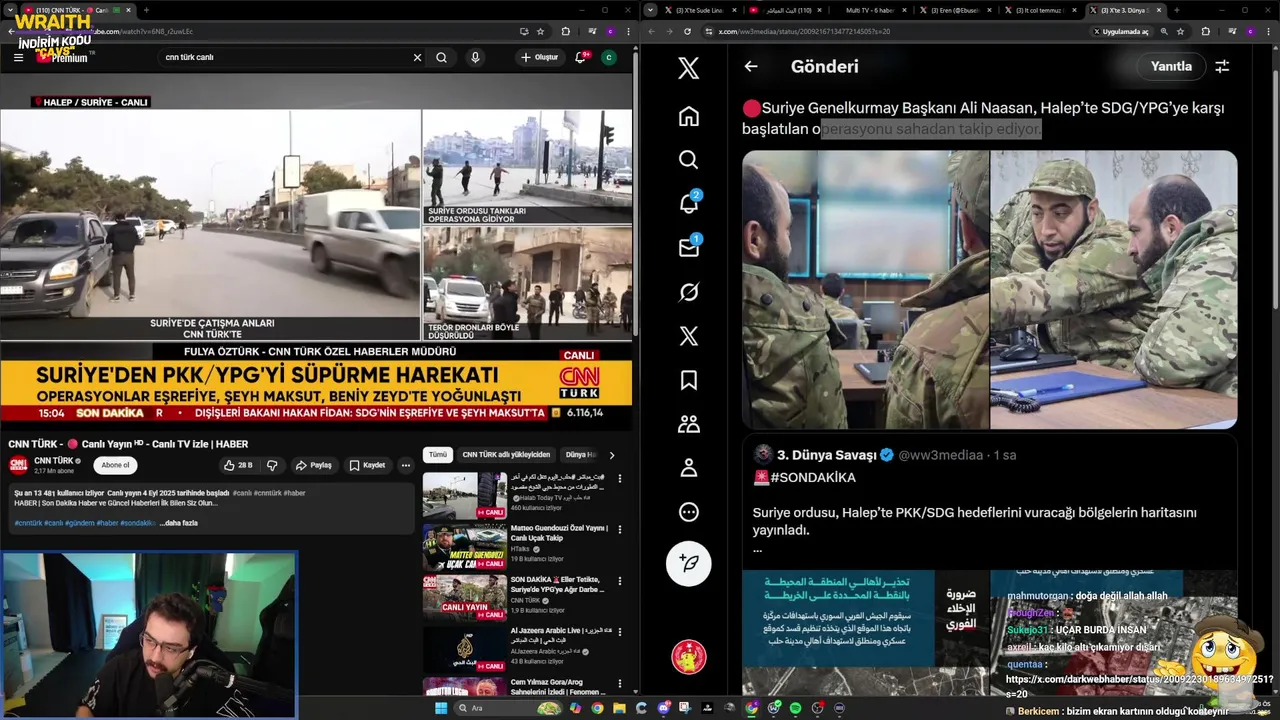Open YouTube account avatar menu

coord(608,57)
